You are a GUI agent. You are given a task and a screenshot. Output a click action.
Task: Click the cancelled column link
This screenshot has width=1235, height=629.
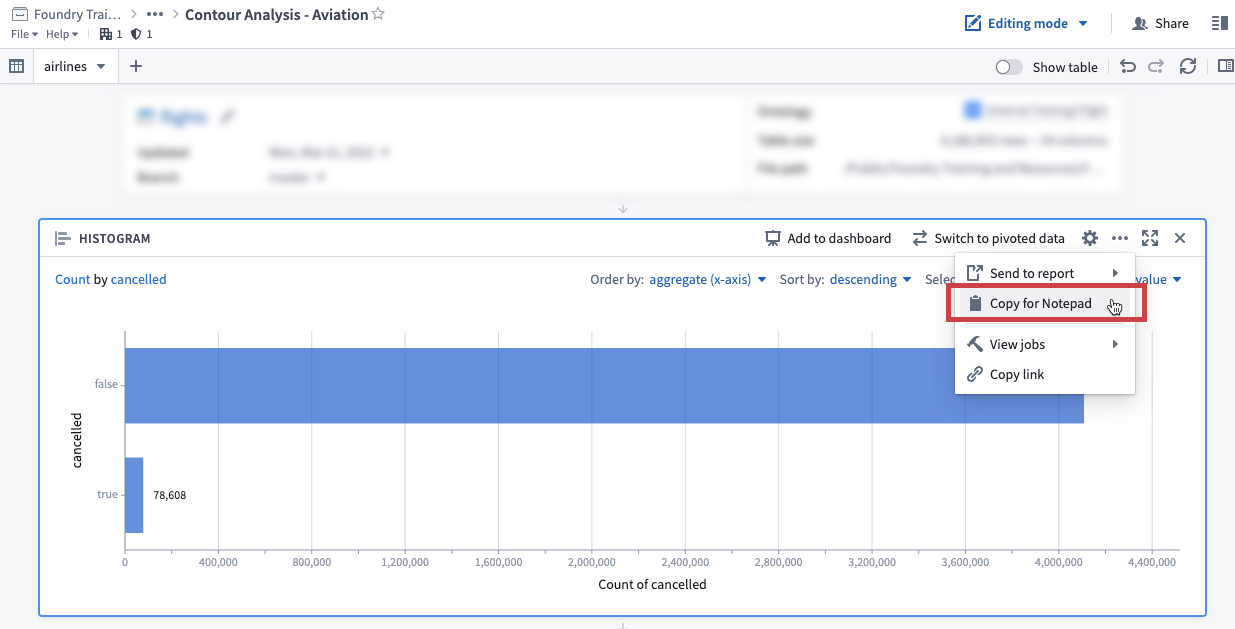click(138, 280)
